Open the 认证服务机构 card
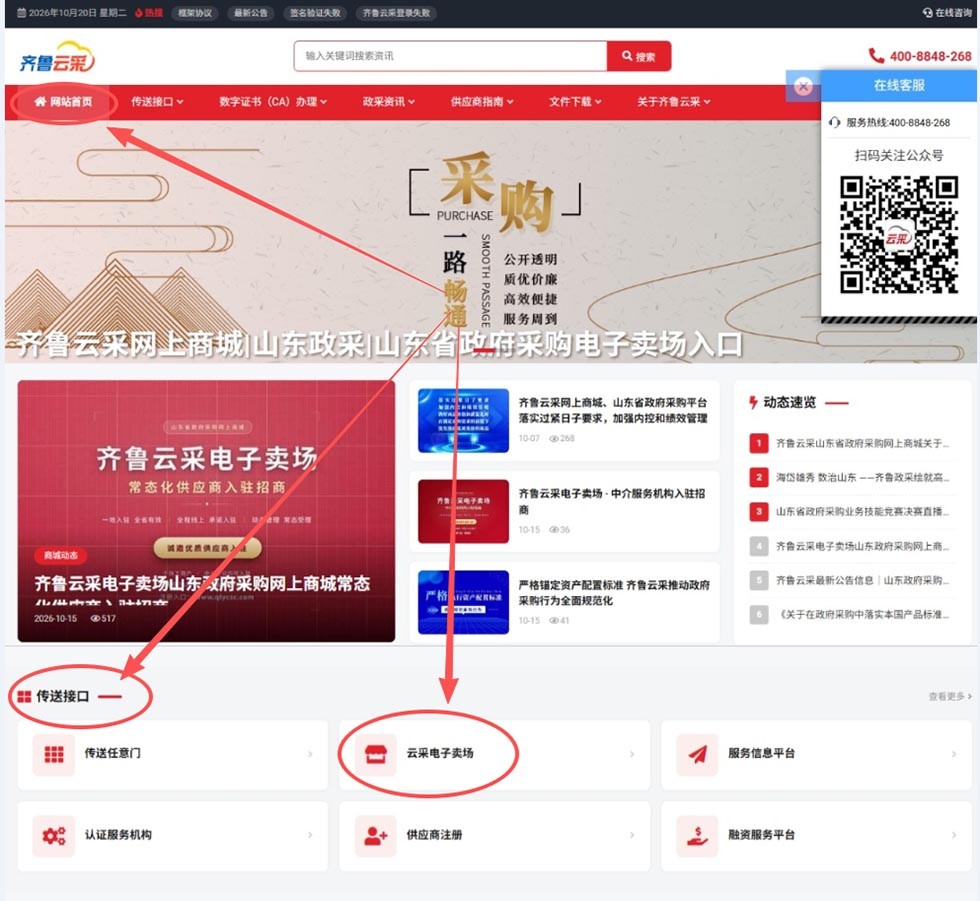Viewport: 980px width, 901px height. tap(172, 835)
